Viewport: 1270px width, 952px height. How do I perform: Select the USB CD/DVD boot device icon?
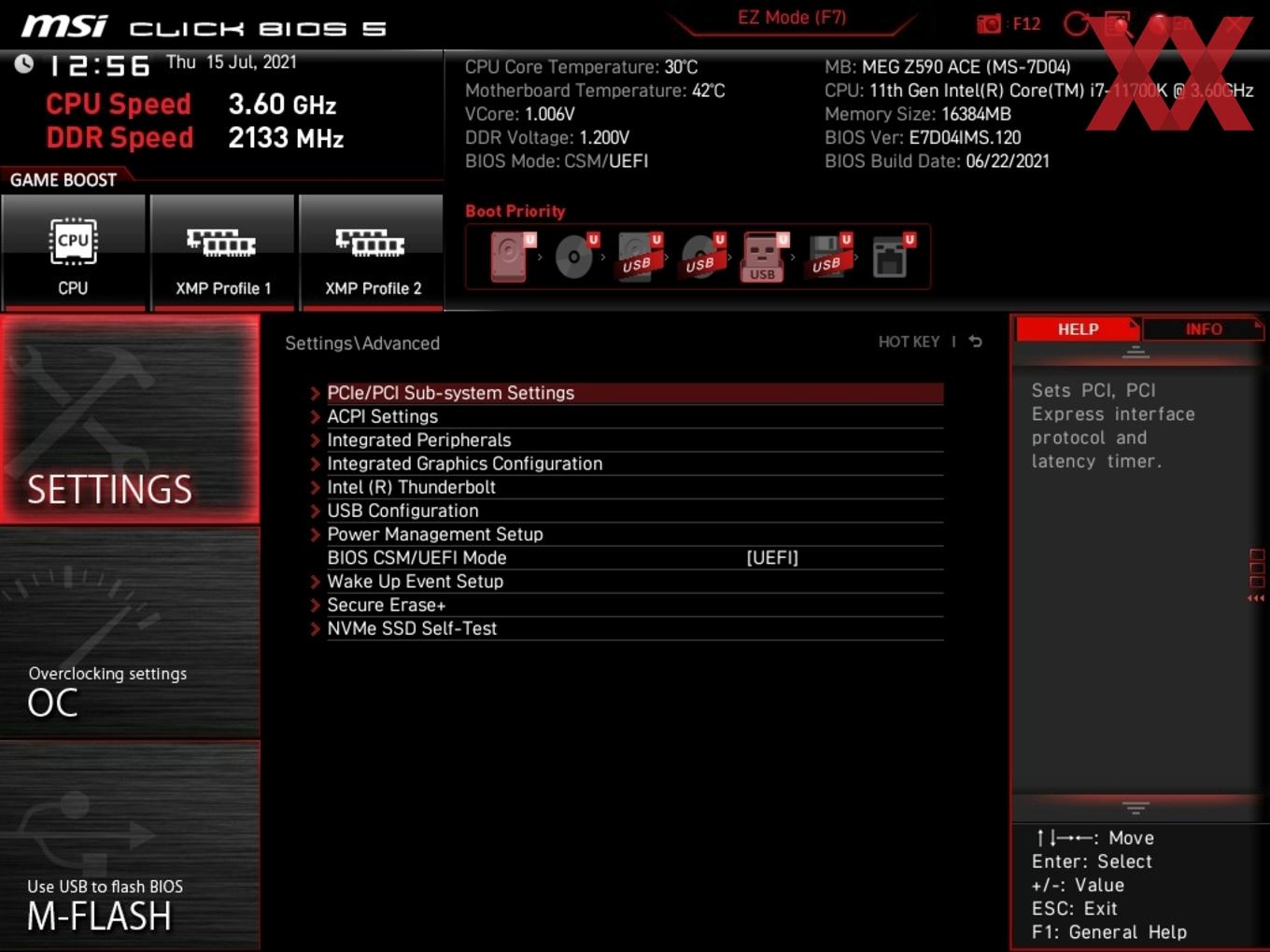[x=701, y=257]
